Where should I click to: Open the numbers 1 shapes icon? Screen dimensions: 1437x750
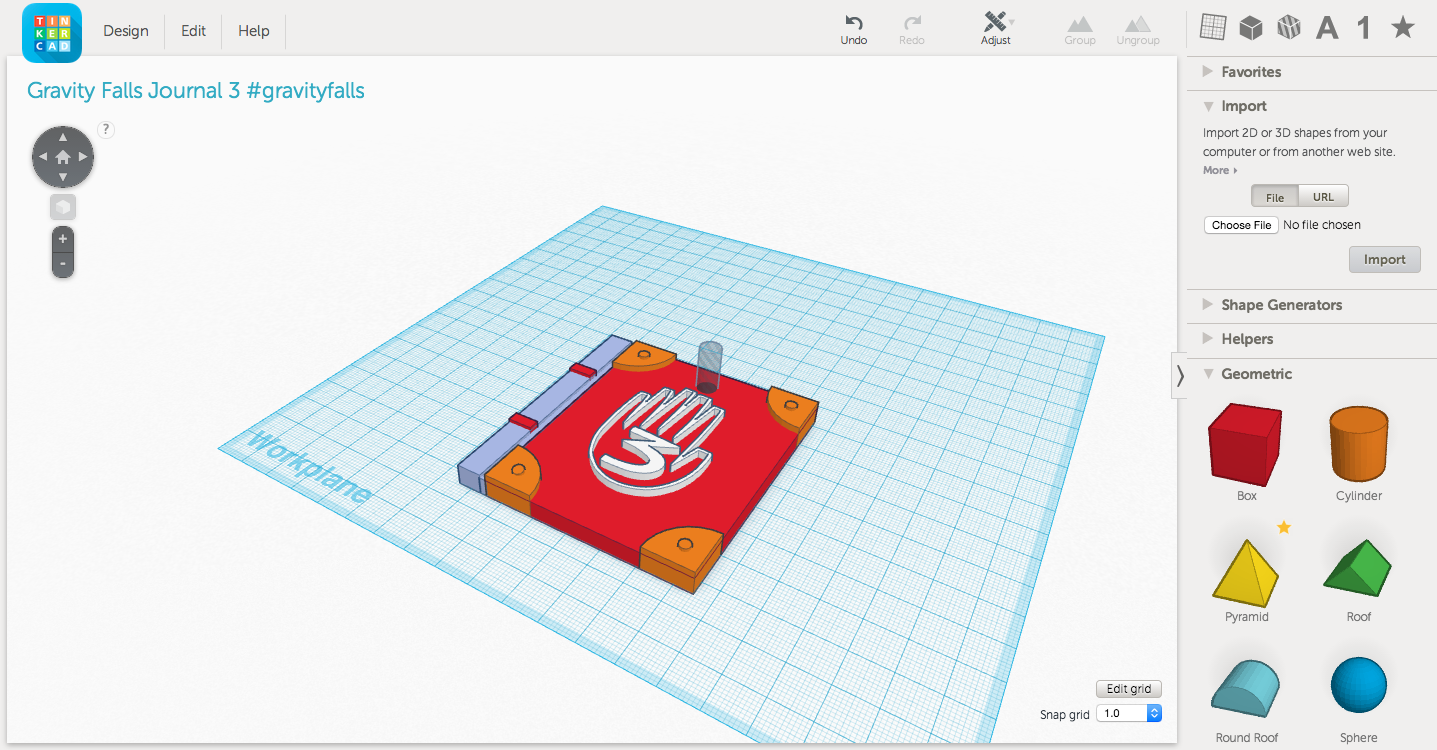pyautogui.click(x=1364, y=28)
